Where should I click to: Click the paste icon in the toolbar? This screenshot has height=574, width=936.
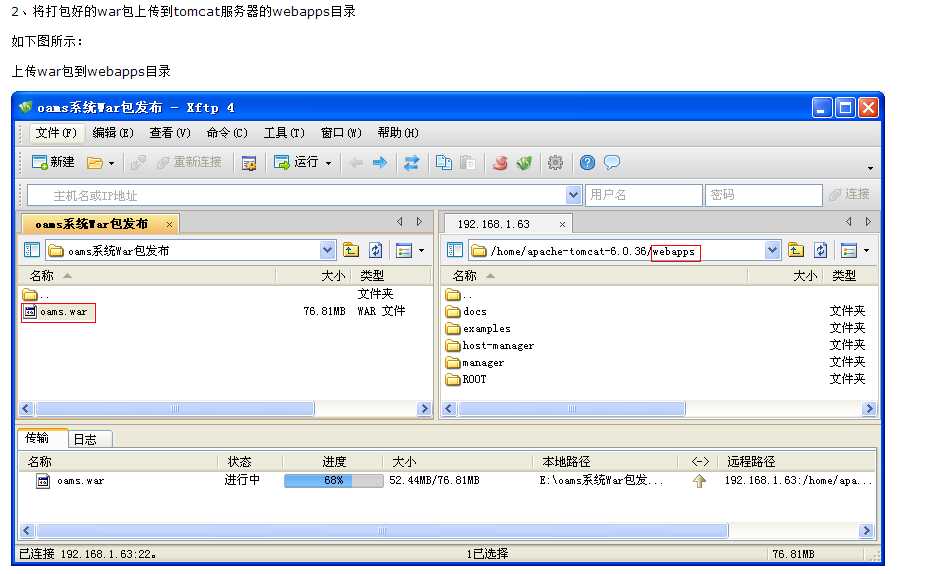pyautogui.click(x=467, y=162)
